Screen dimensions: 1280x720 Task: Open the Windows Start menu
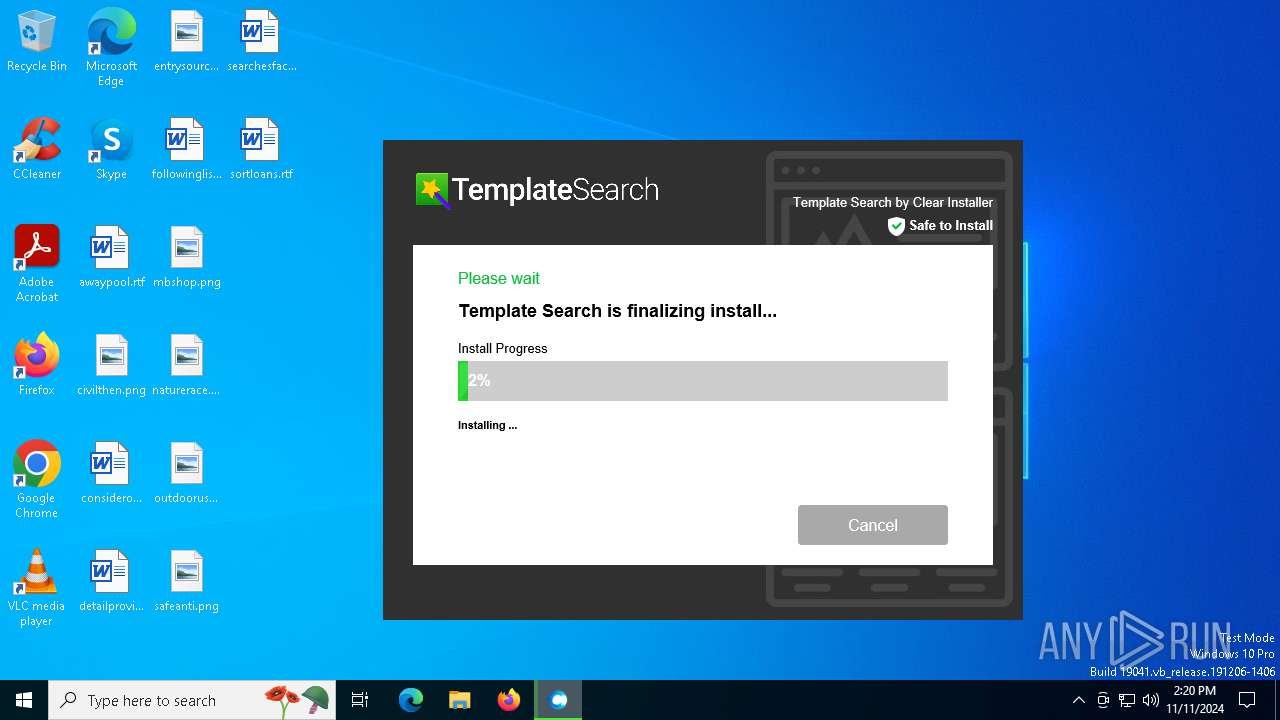(x=24, y=700)
